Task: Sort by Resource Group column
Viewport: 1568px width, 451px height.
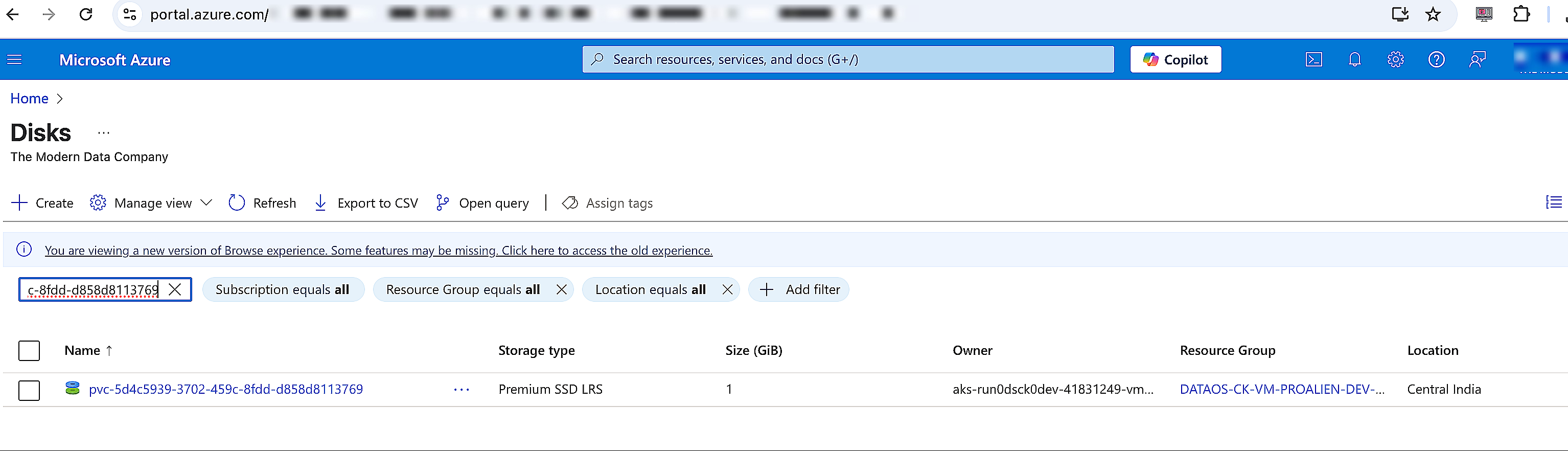Action: (x=1227, y=351)
